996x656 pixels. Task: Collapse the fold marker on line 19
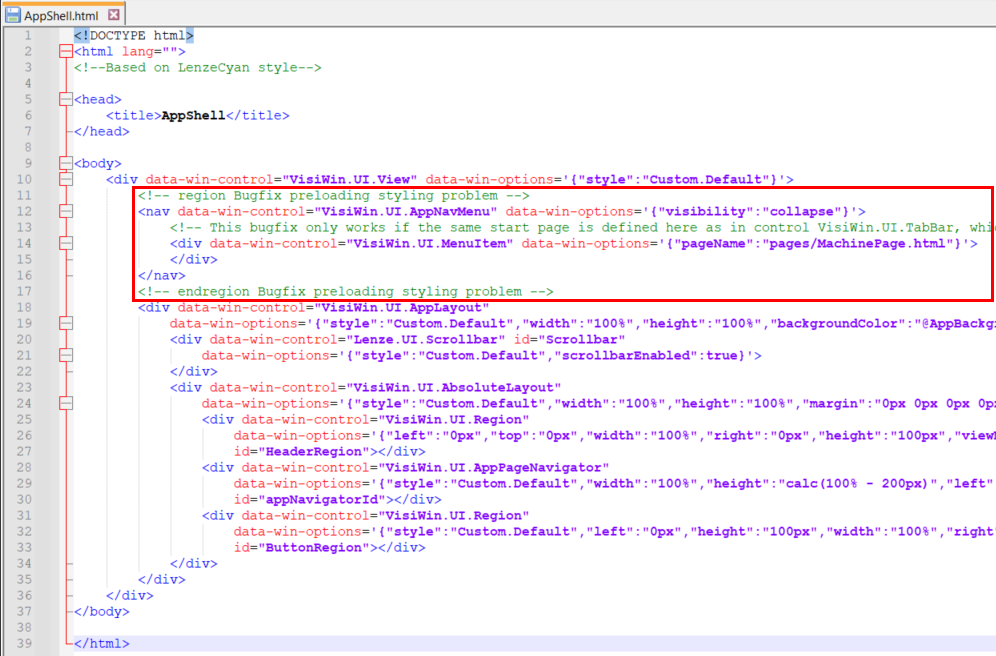(x=66, y=324)
